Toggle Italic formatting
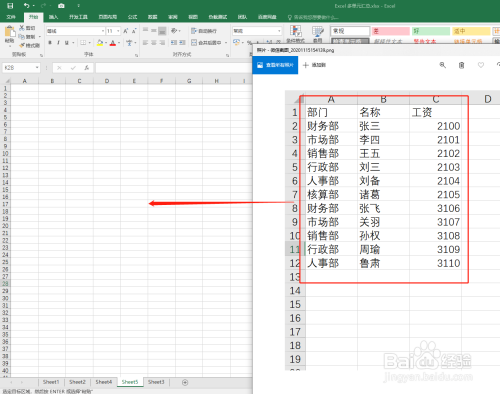Viewport: 500px width, 394px height. (58, 43)
